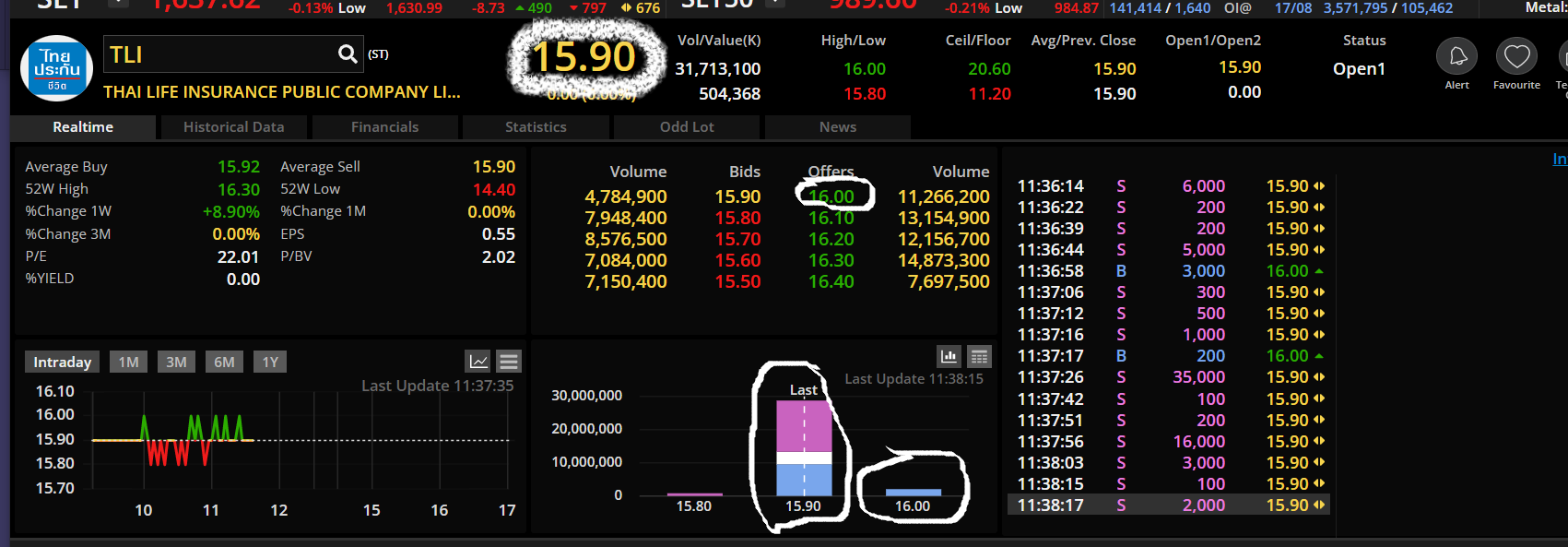Click offer volume 12,156,700

click(x=944, y=239)
